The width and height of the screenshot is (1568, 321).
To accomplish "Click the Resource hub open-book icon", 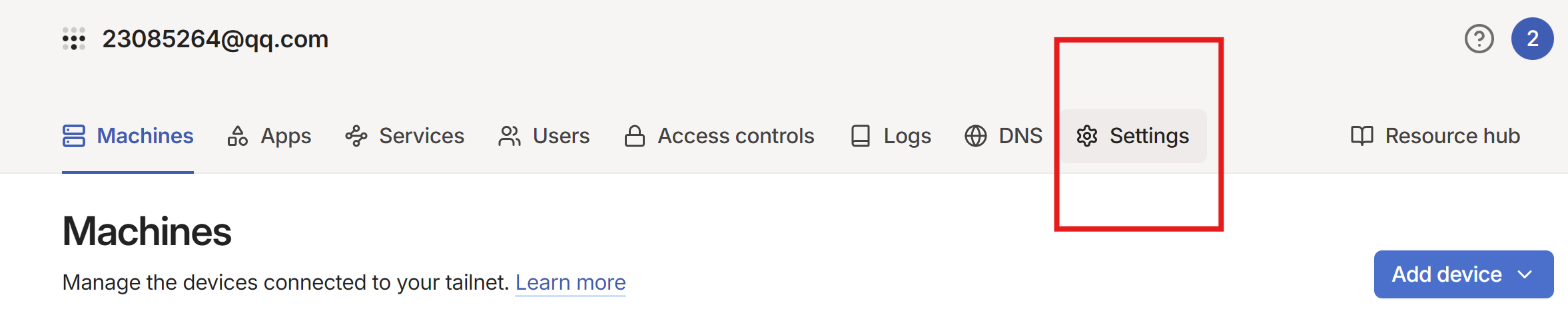I will coord(1362,136).
